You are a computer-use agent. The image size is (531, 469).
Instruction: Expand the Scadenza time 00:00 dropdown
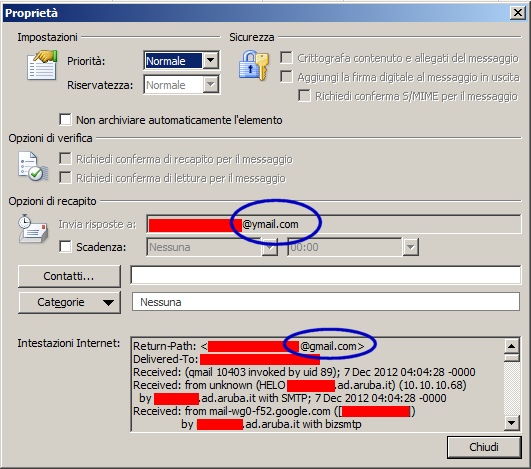pyautogui.click(x=410, y=247)
